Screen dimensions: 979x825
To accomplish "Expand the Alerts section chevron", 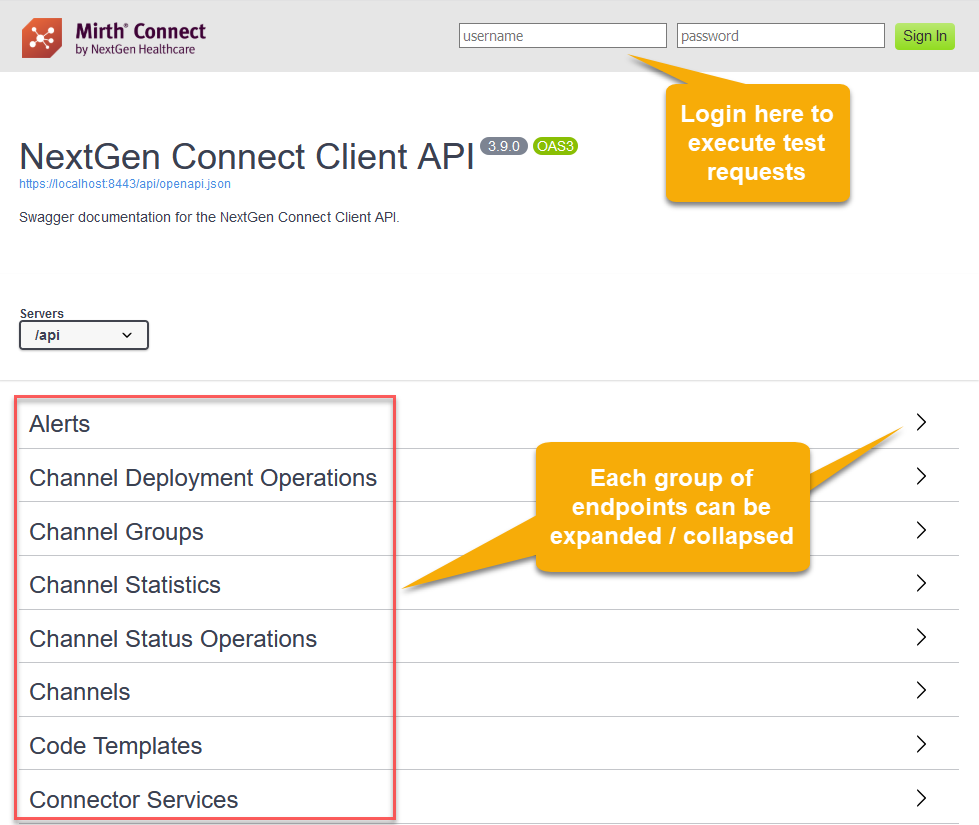I will pos(921,423).
